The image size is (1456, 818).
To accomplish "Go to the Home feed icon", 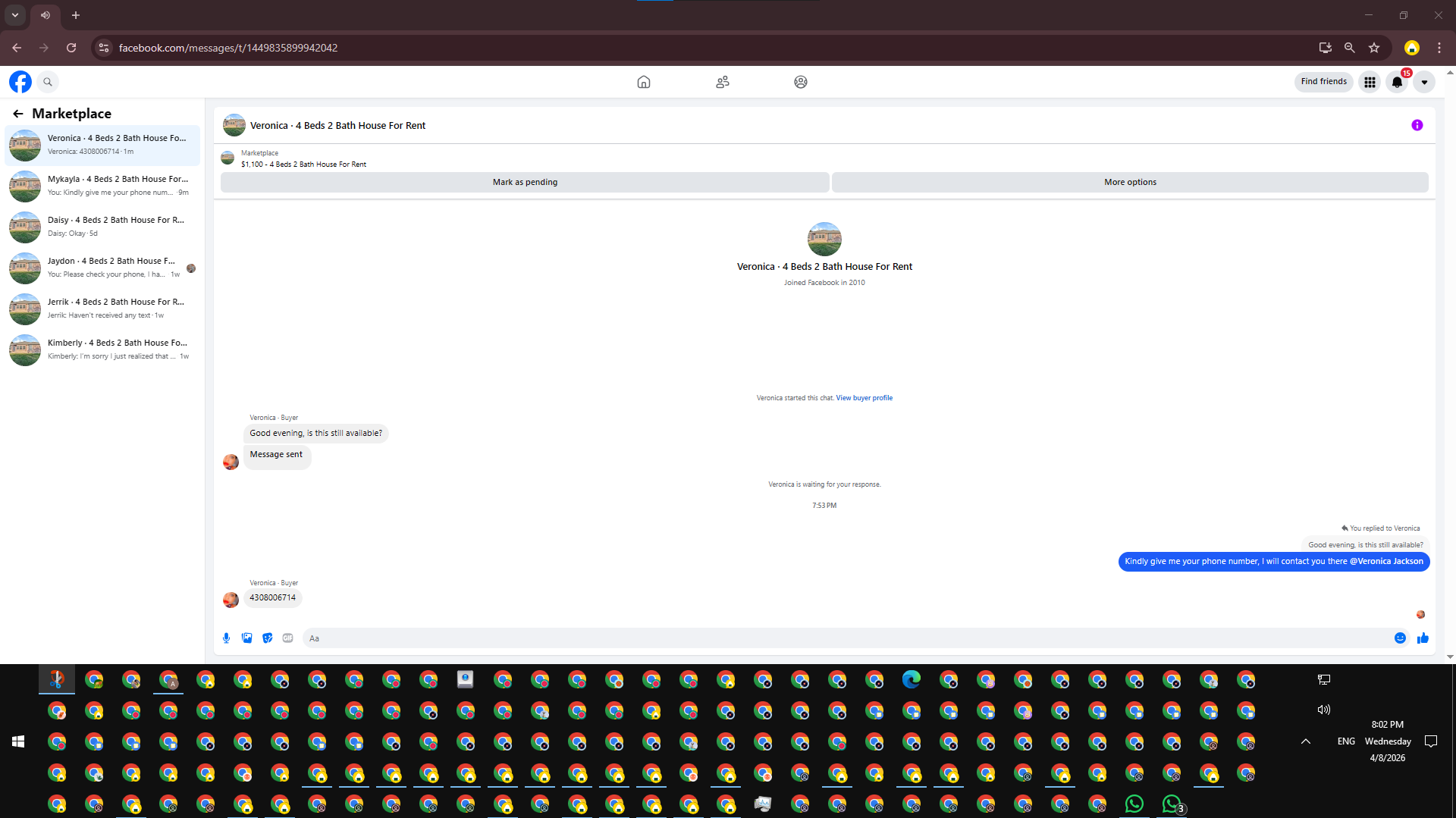I will pos(644,82).
